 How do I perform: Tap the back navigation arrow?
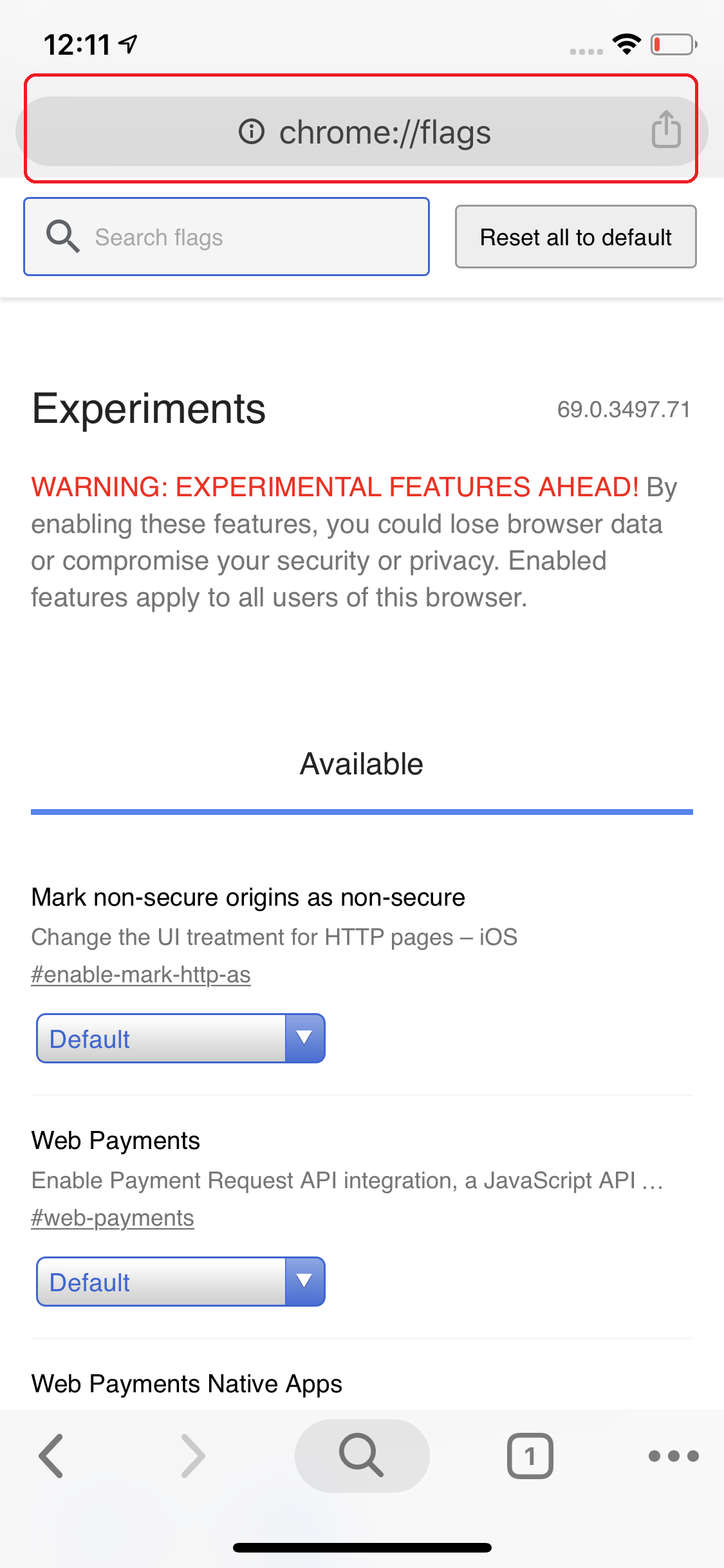(x=51, y=1455)
